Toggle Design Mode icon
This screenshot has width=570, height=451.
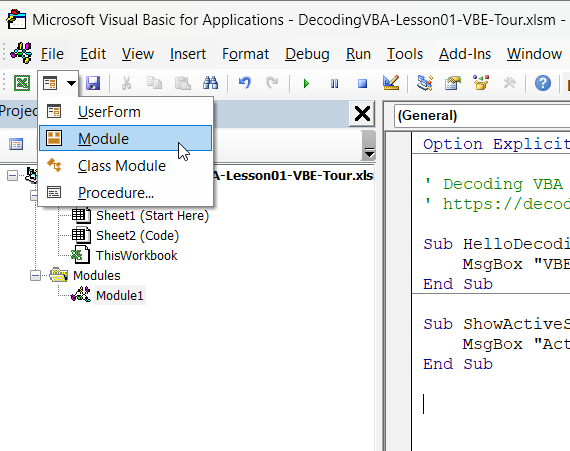[391, 83]
